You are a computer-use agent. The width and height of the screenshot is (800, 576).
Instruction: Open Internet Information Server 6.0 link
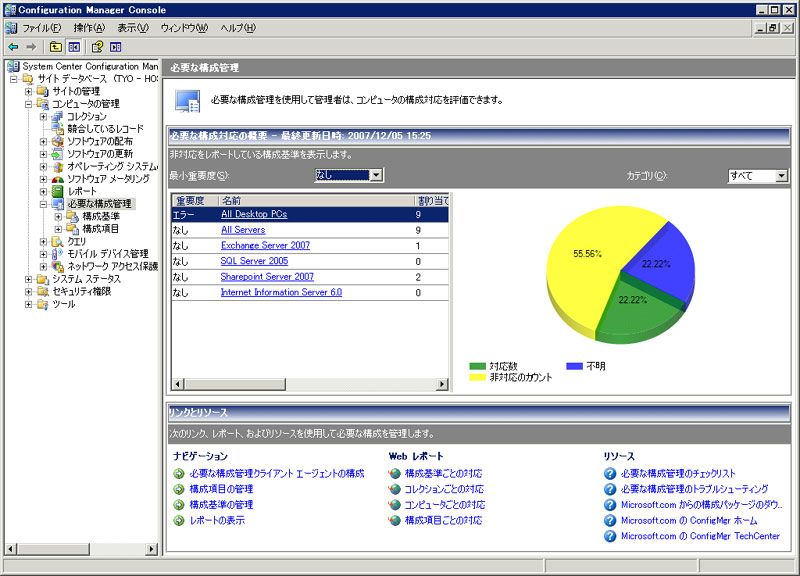click(281, 292)
